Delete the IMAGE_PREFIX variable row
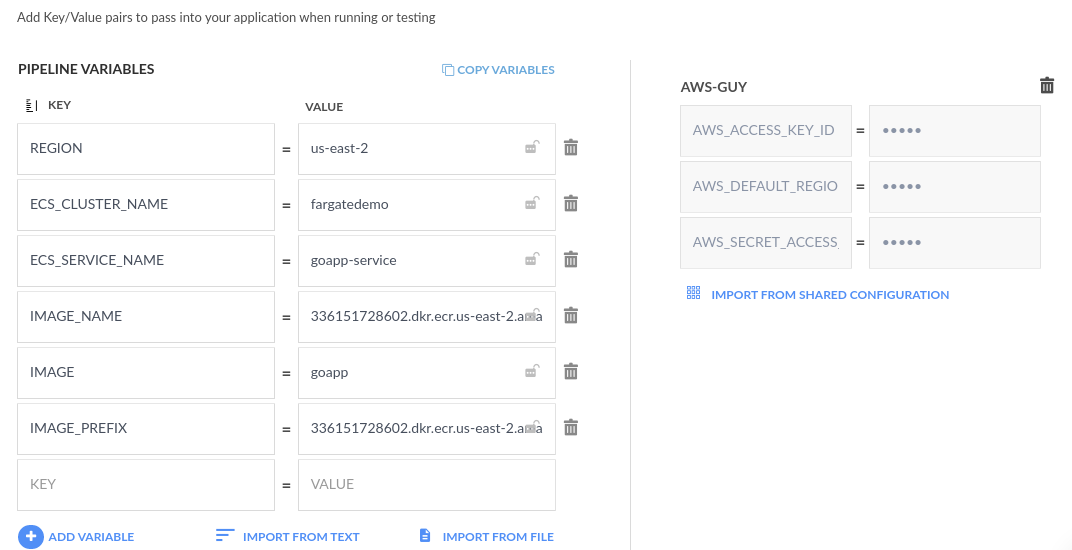Screen dimensions: 1072x550 pos(571,428)
